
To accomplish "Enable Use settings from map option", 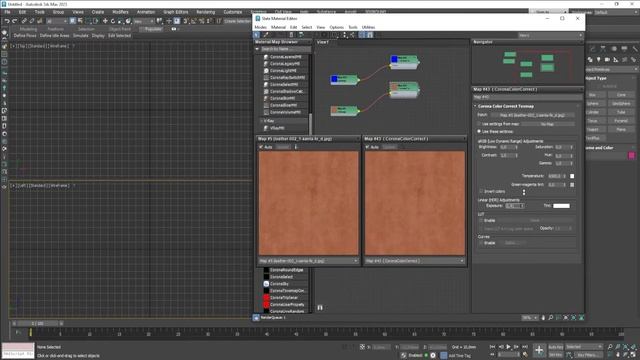I will (480, 124).
